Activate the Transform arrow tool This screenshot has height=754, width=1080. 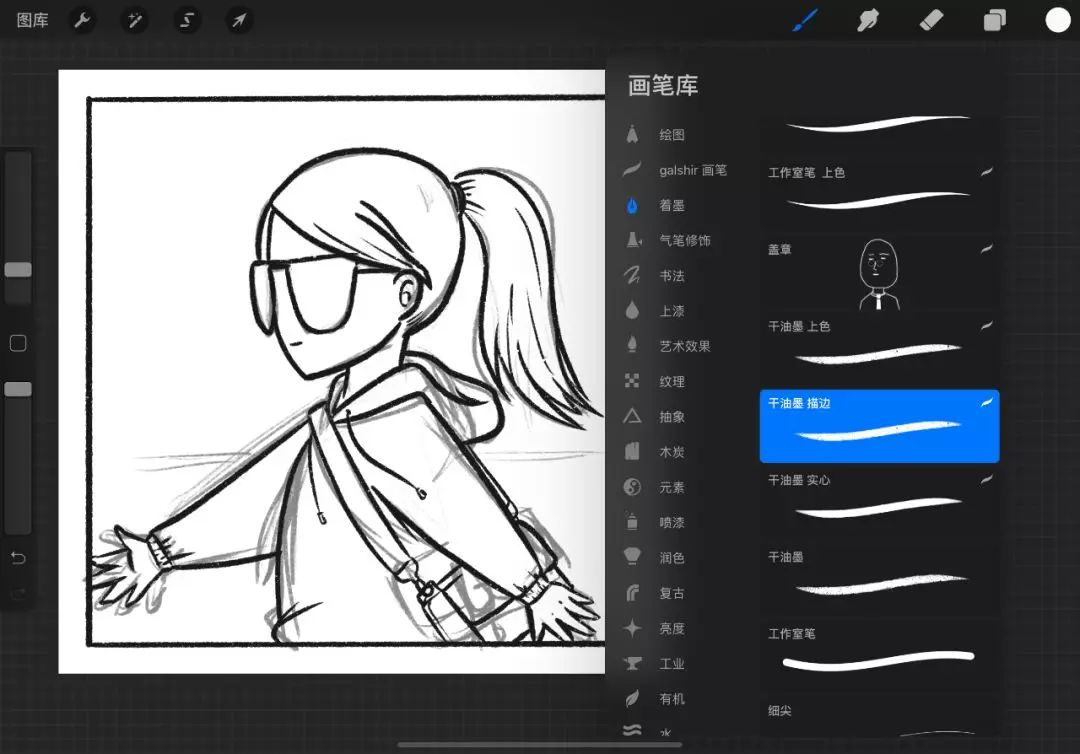point(238,20)
